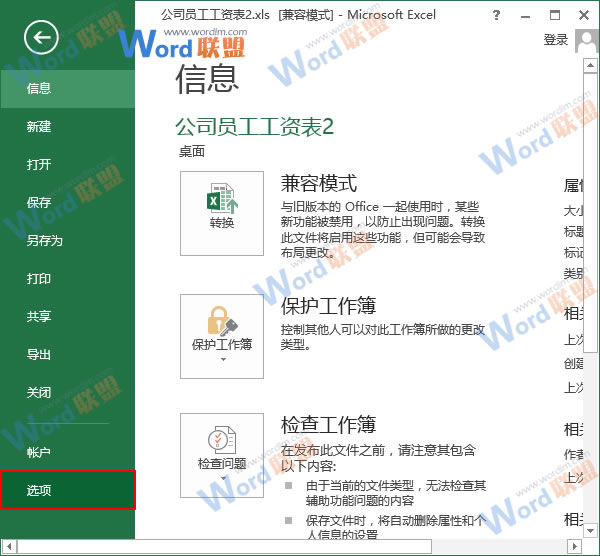
Task: Click the Check for Issues (检查问题) icon
Action: click(221, 442)
